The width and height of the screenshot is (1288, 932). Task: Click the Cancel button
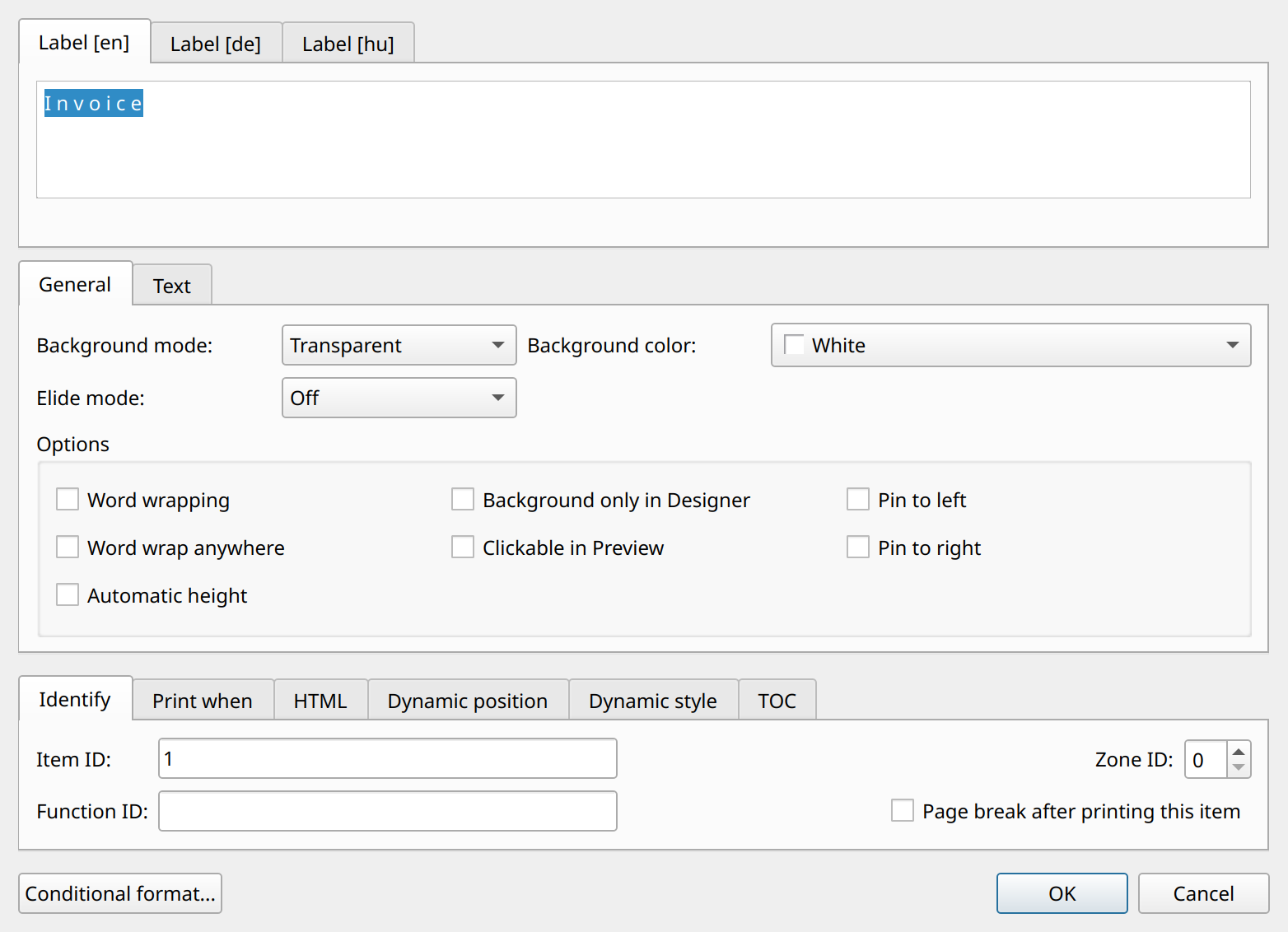coord(1204,893)
